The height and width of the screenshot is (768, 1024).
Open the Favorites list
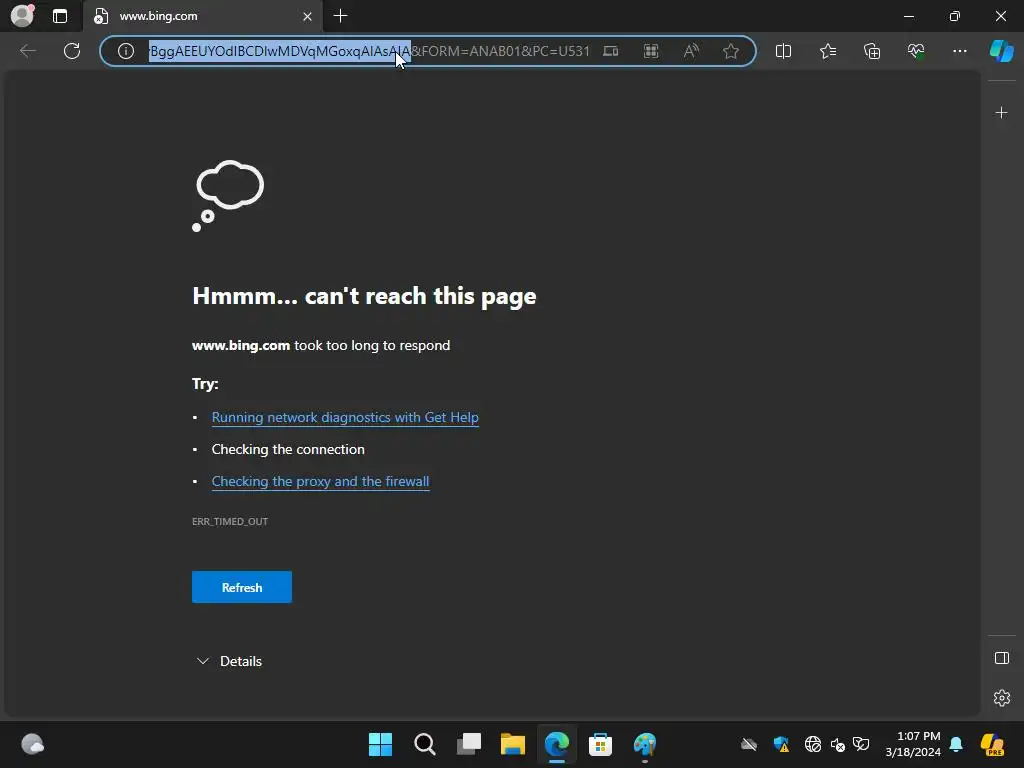tap(828, 51)
